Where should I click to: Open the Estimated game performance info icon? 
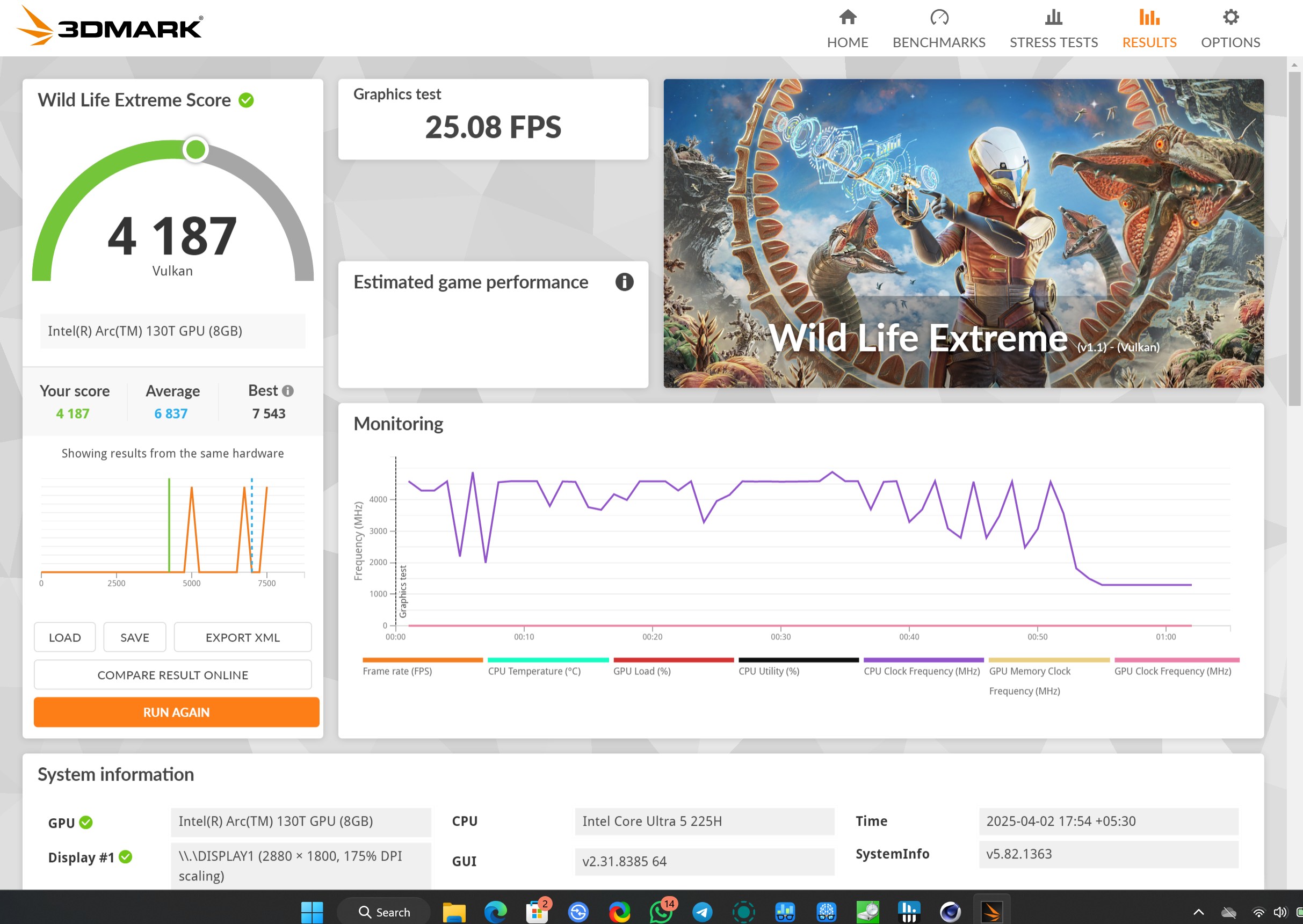tap(624, 282)
